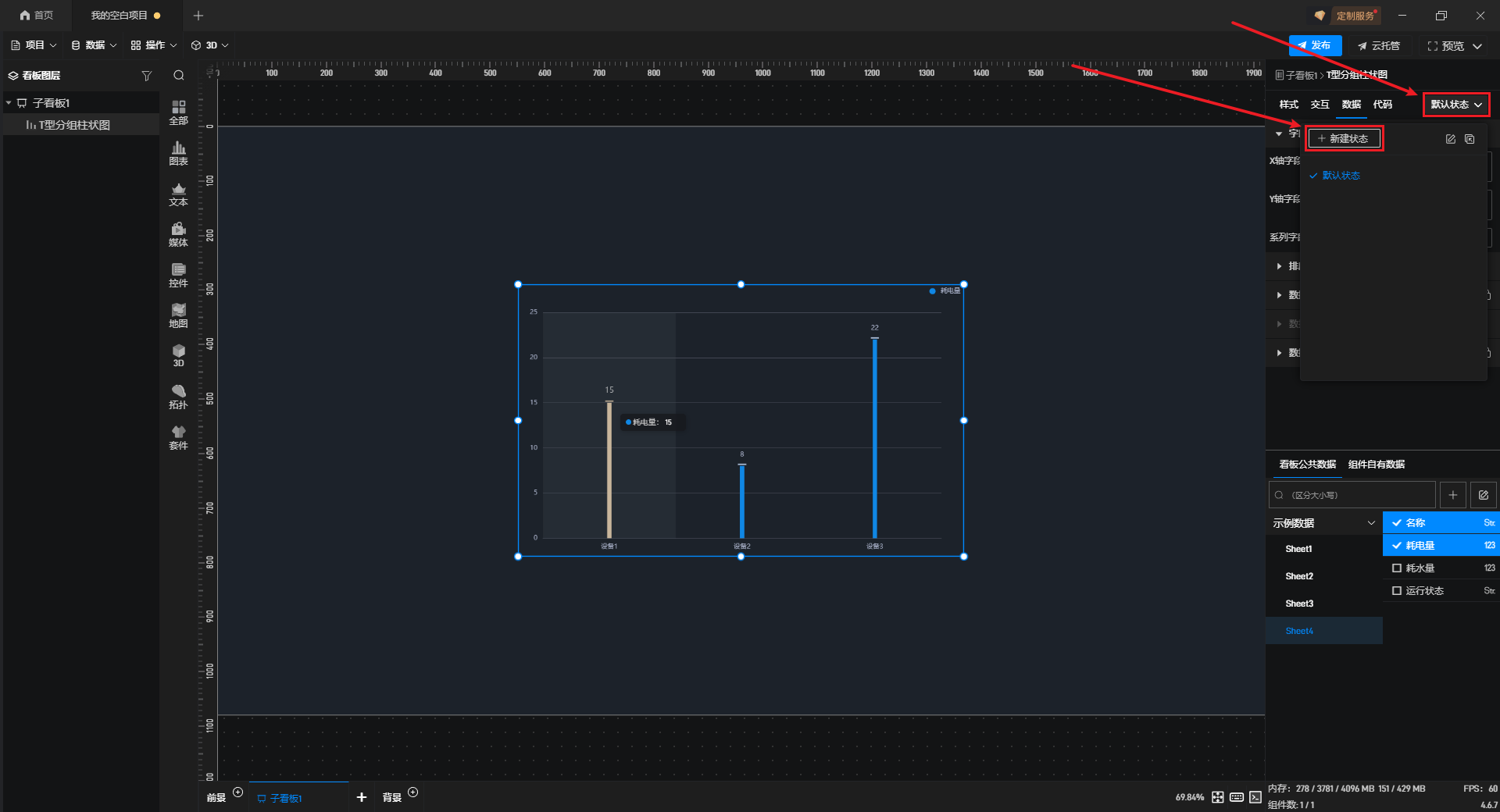The image size is (1500, 812).
Task: Click the 媒体 media components icon
Action: tap(178, 234)
